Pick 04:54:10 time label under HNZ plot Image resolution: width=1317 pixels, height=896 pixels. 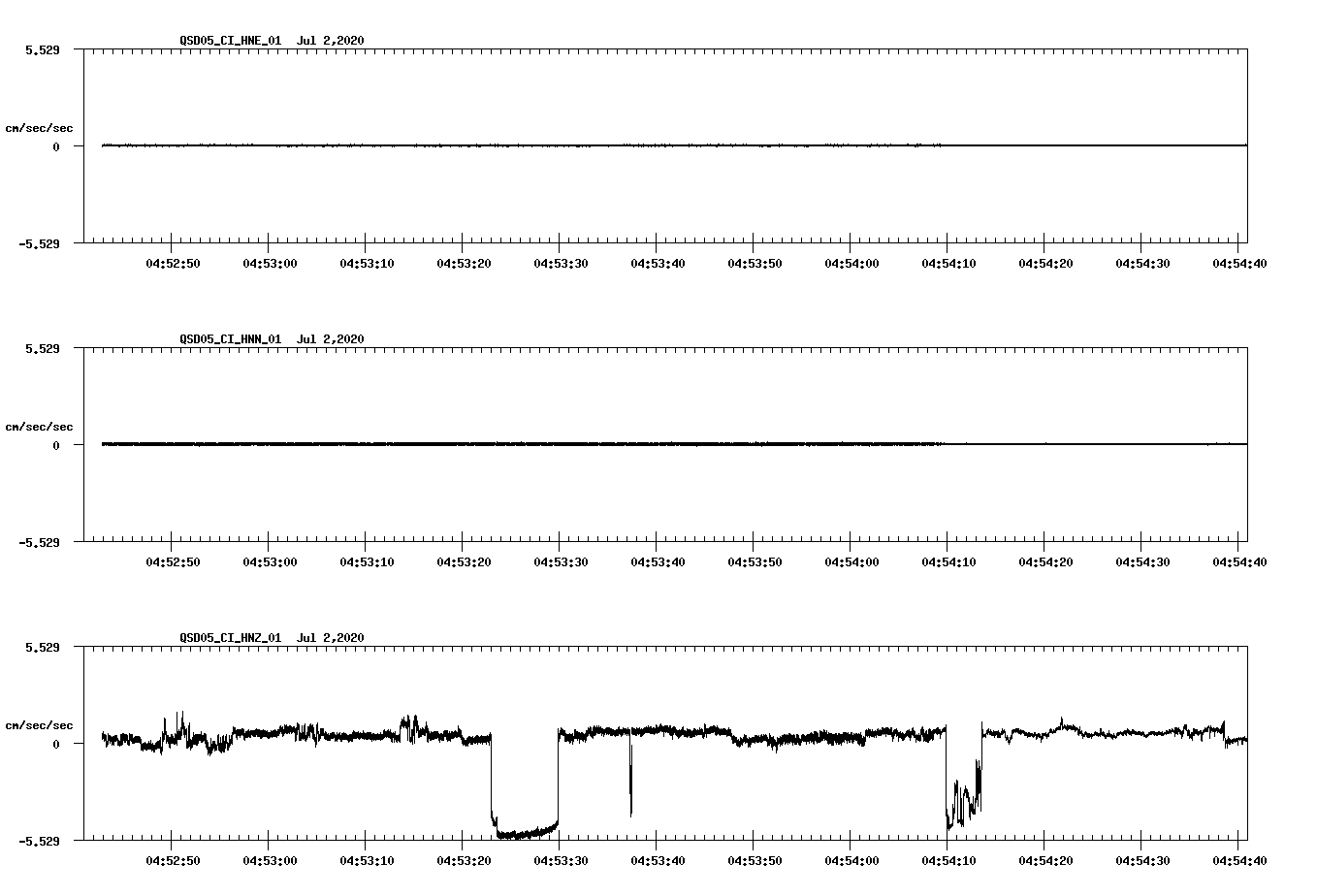(x=948, y=860)
